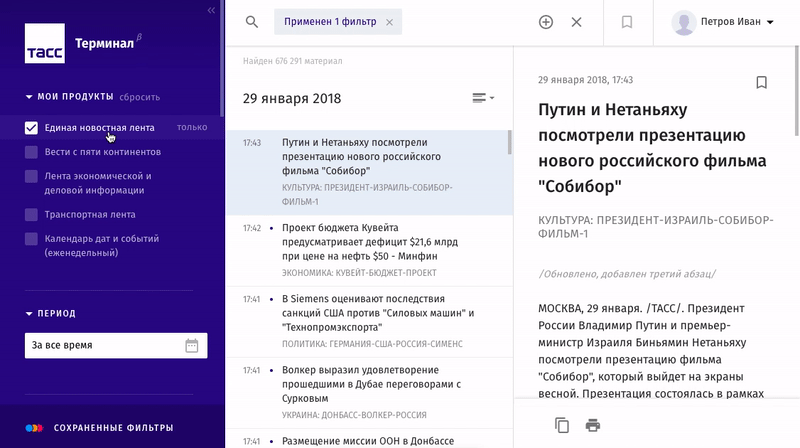Click УКРАИНА: ДОНБАСС-ВОЛКЕР-РОССИЯ tag
This screenshot has width=800, height=448.
354,415
